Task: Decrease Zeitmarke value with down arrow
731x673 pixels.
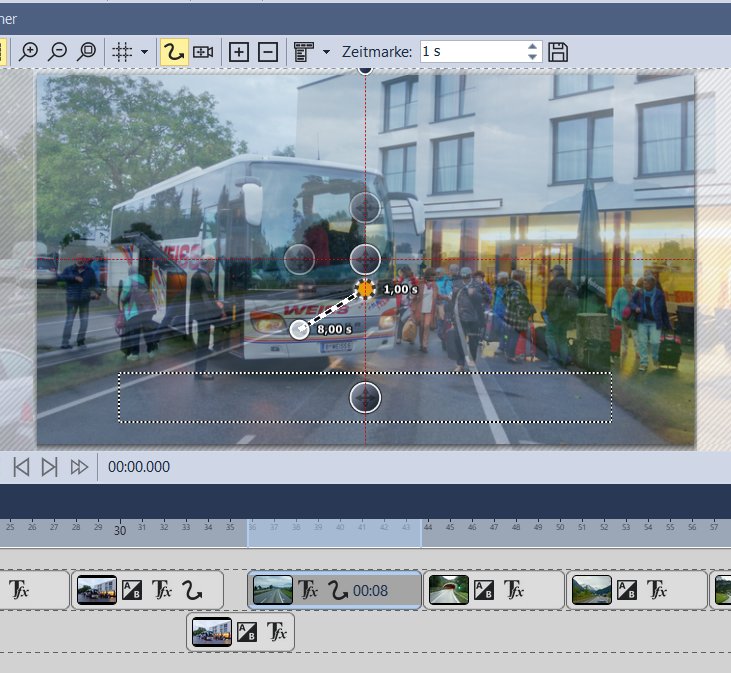Action: coord(533,57)
